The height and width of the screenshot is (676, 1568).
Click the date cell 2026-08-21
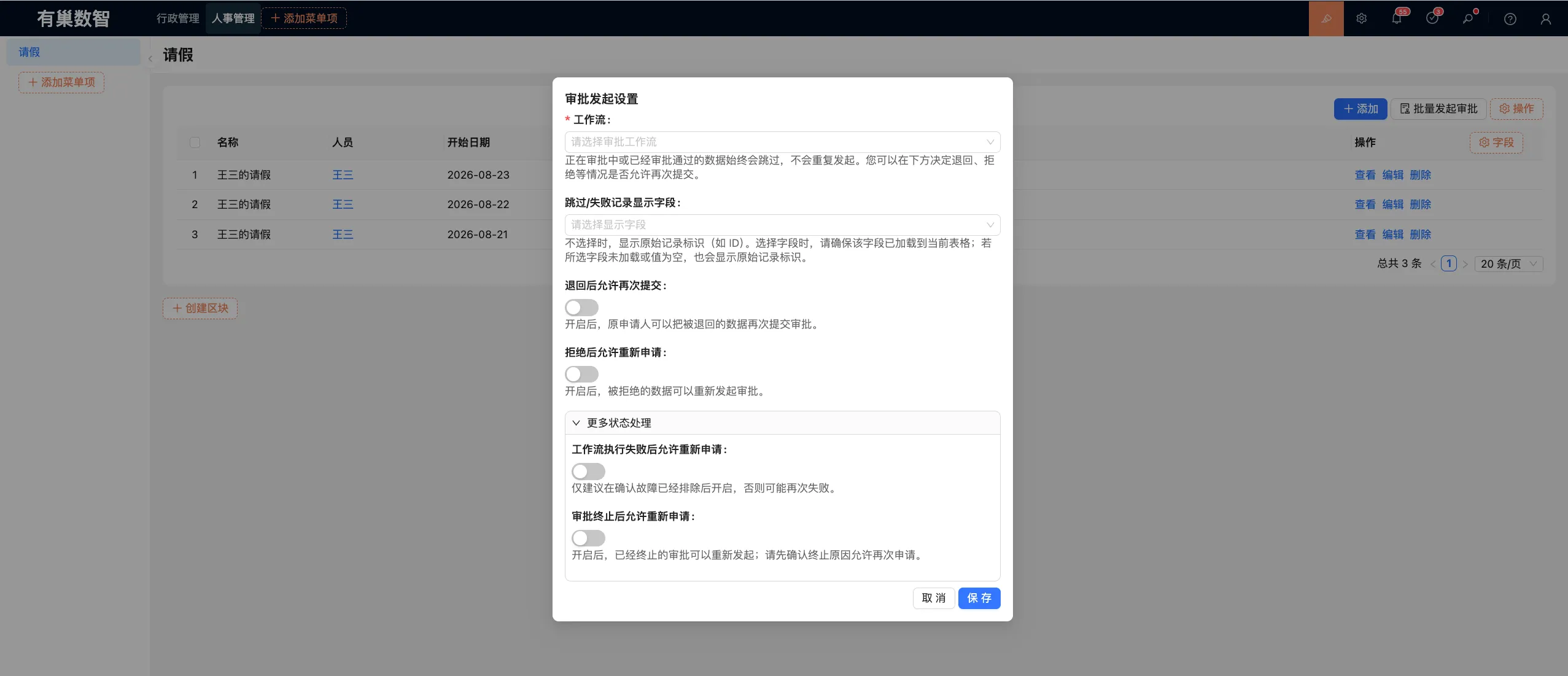478,235
